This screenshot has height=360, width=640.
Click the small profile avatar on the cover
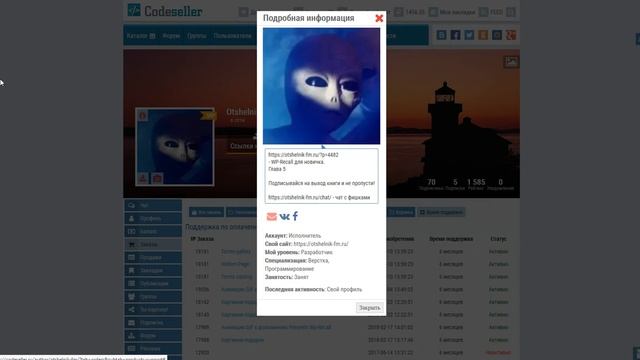(175, 147)
